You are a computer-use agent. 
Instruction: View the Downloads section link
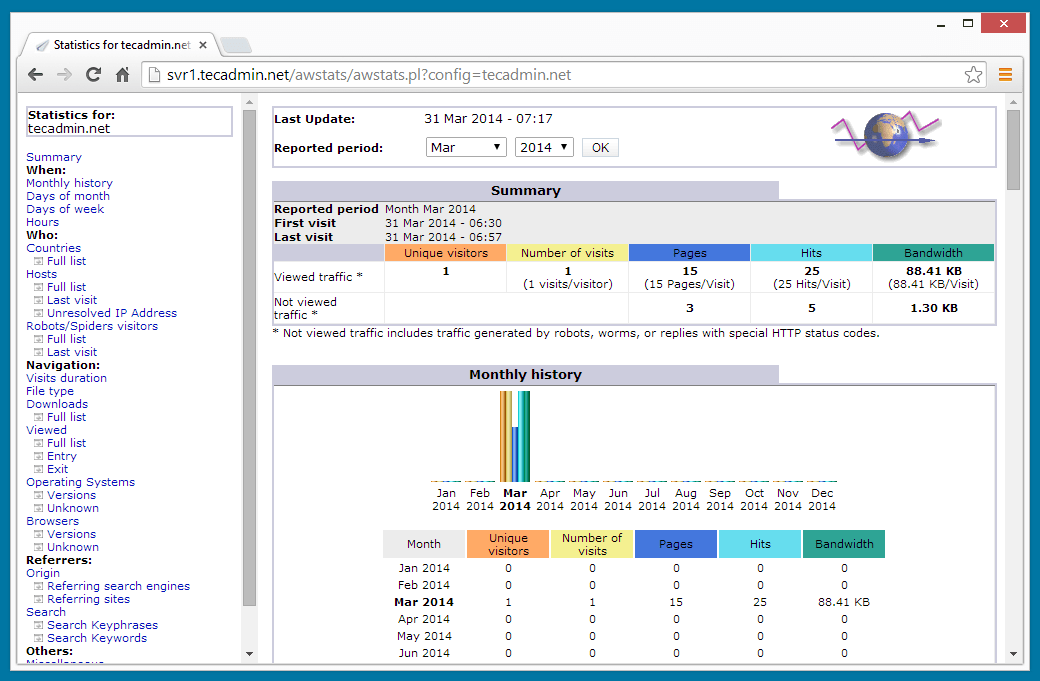click(56, 403)
